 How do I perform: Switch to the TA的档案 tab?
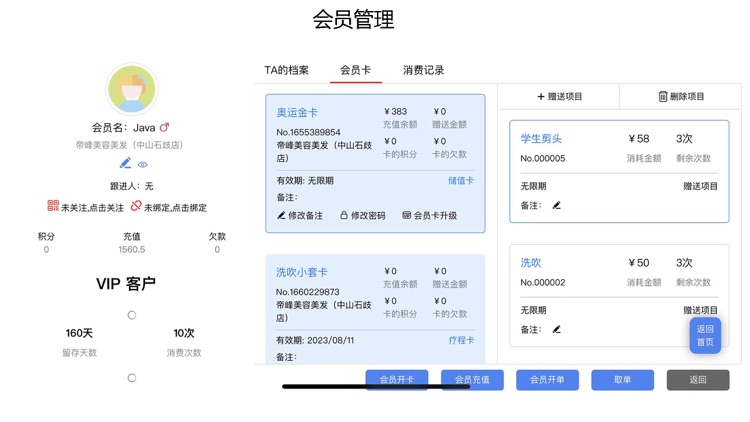(x=287, y=70)
